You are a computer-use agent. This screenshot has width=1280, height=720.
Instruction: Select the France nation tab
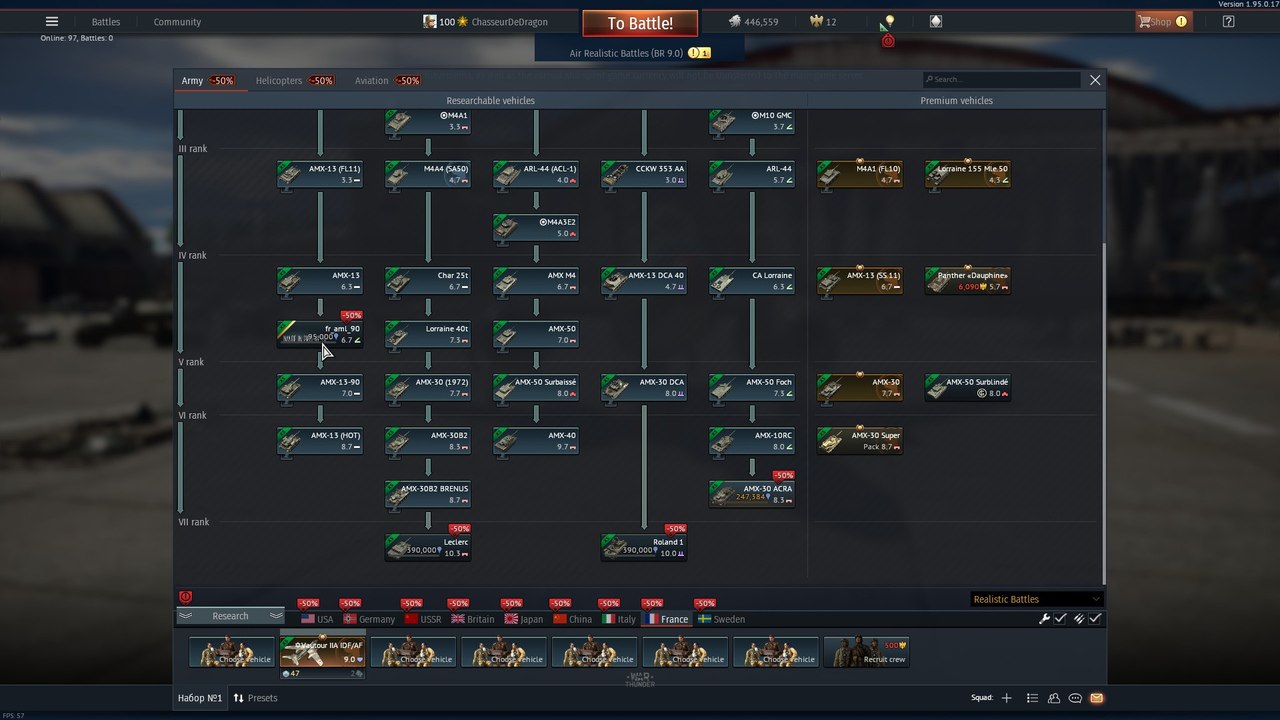667,619
